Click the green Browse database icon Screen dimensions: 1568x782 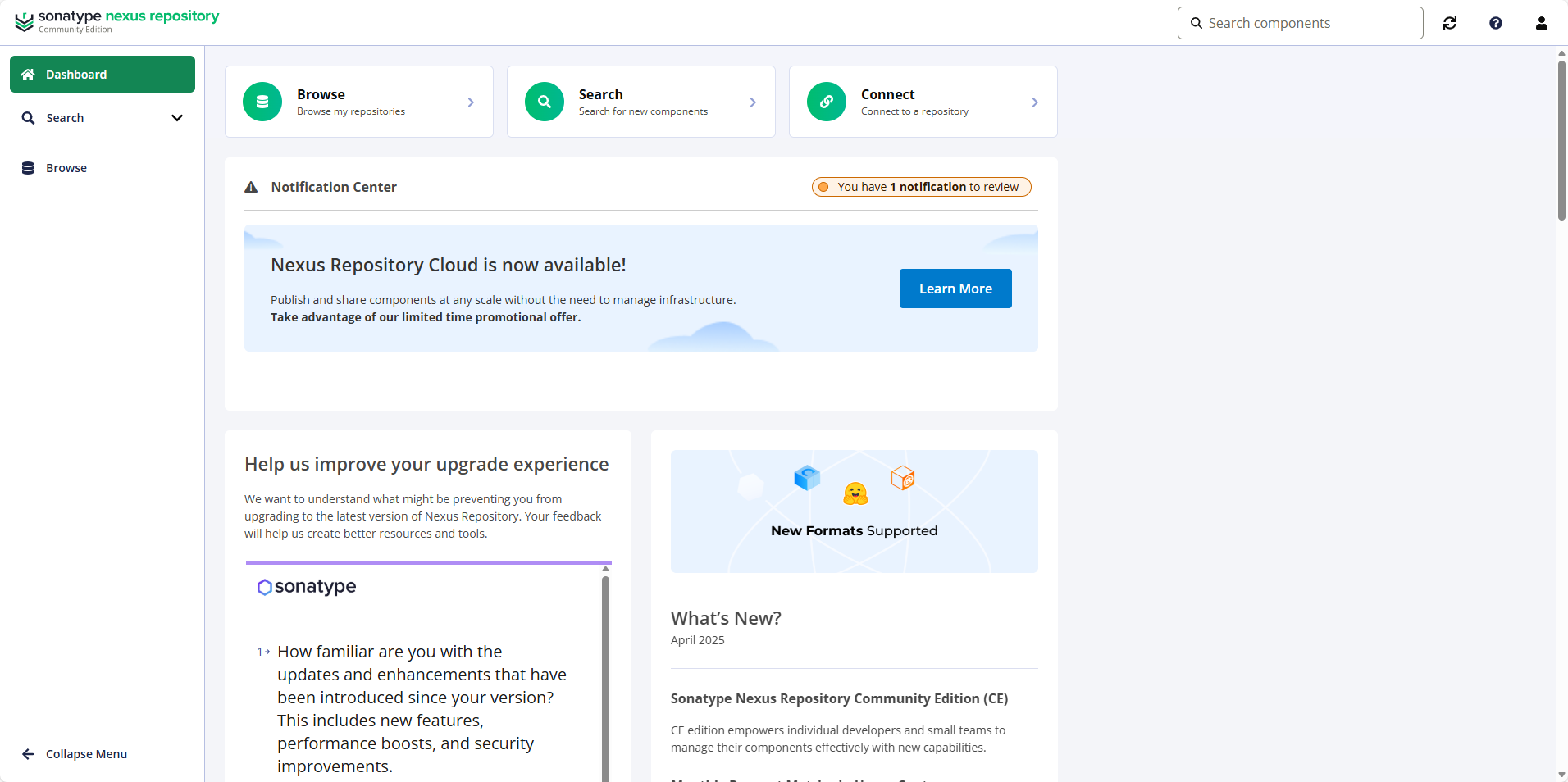point(262,102)
